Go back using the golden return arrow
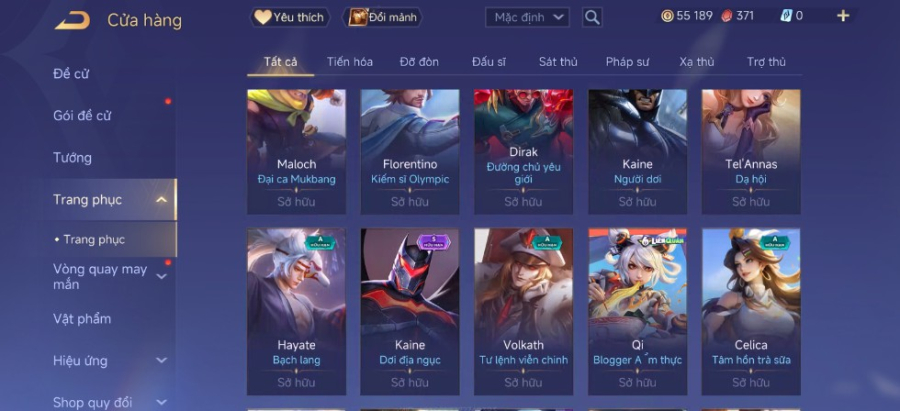Image resolution: width=900 pixels, height=411 pixels. [72, 20]
